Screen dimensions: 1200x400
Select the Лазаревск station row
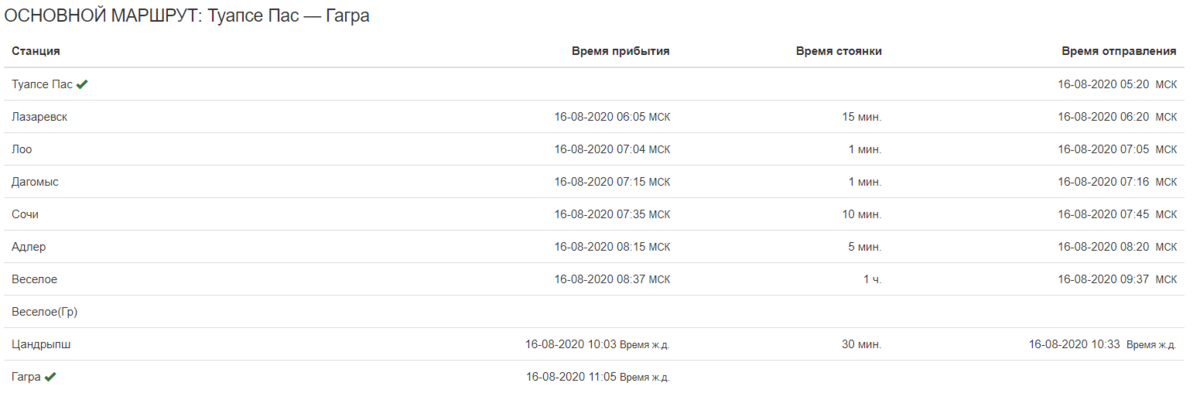594,117
